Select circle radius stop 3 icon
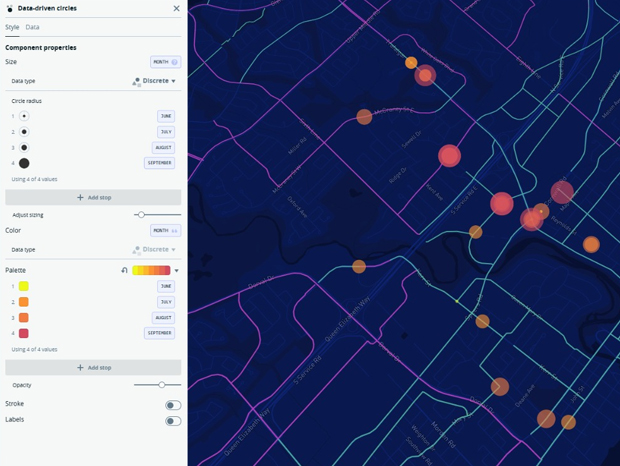 pyautogui.click(x=24, y=147)
